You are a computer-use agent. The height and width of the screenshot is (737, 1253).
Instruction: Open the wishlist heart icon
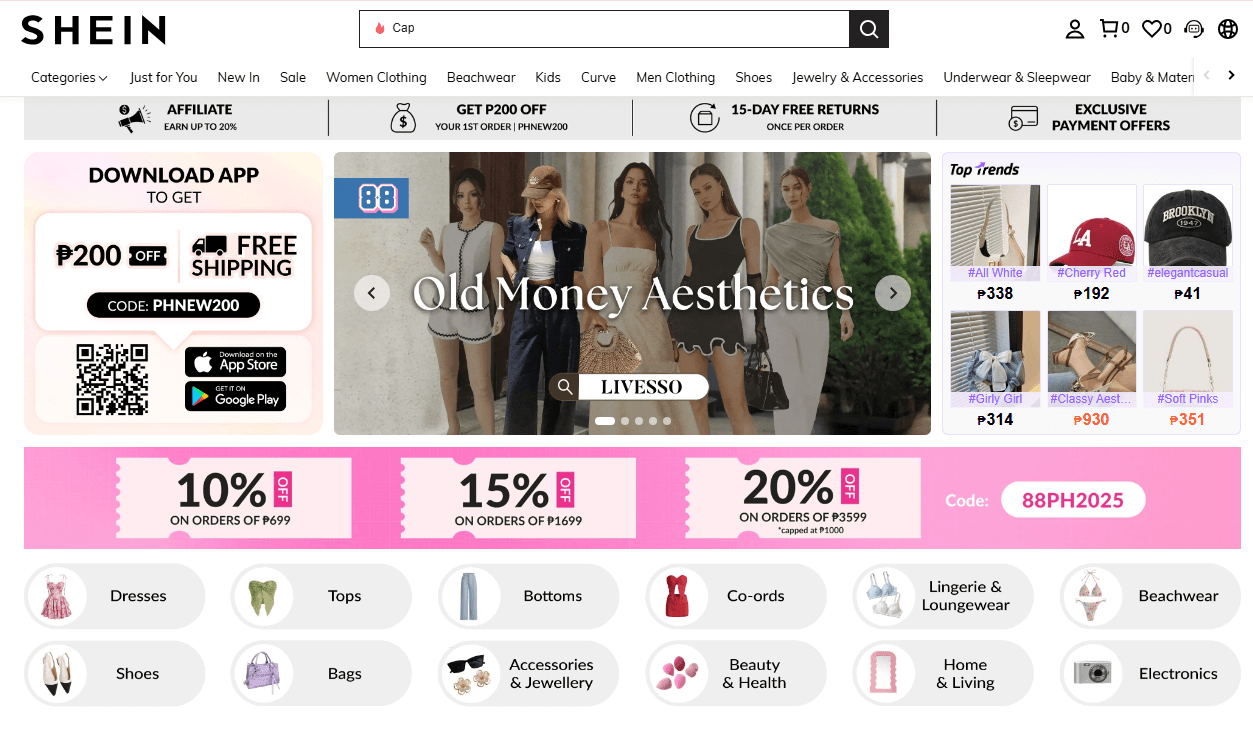pos(1156,29)
